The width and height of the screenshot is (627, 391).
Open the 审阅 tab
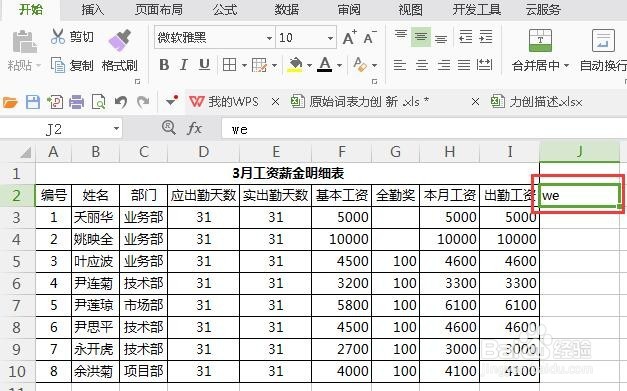(x=349, y=9)
